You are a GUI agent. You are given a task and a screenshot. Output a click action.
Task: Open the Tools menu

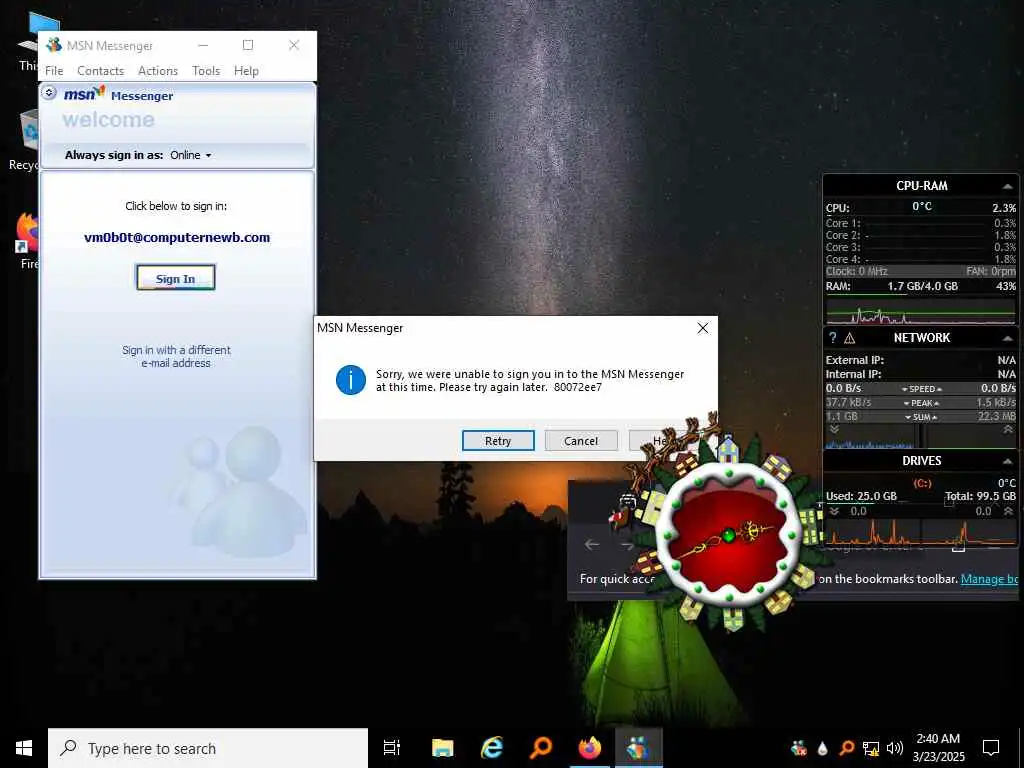coord(206,71)
